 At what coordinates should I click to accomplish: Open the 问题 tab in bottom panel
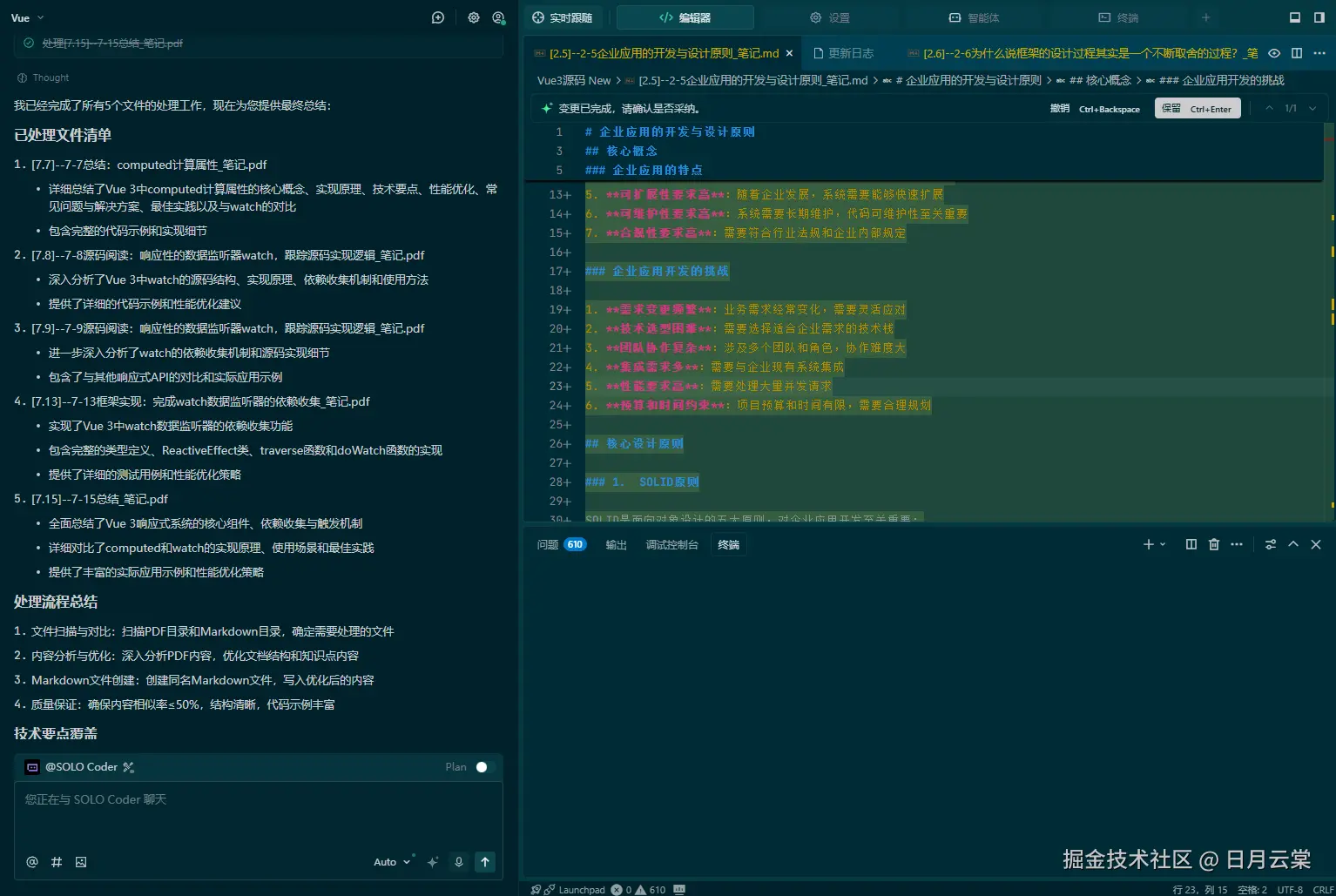pos(548,544)
